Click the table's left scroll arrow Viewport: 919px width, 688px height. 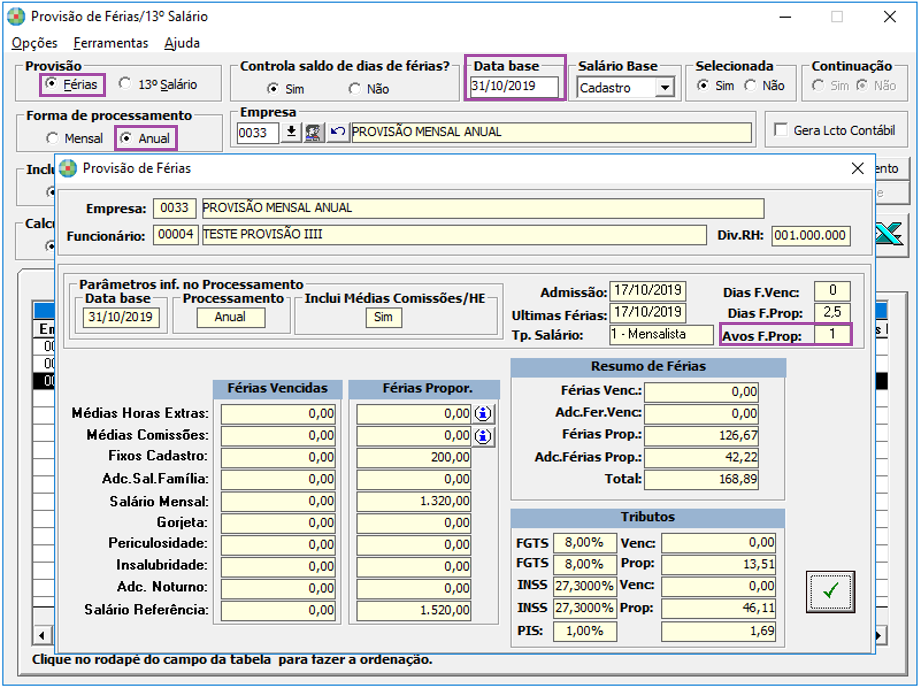pos(42,635)
